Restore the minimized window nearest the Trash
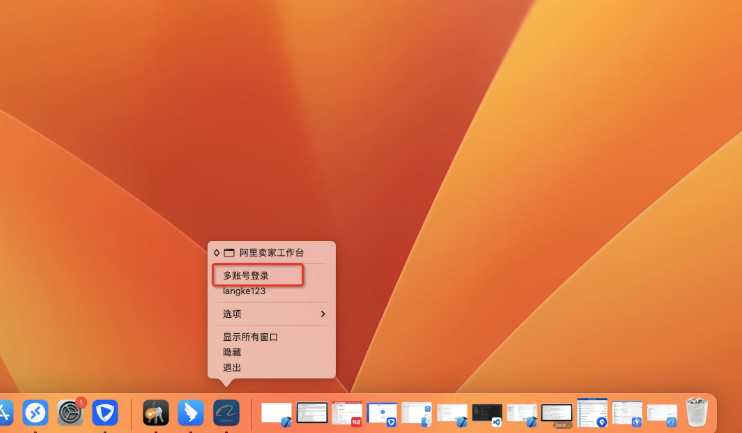This screenshot has height=433, width=742. pos(661,412)
